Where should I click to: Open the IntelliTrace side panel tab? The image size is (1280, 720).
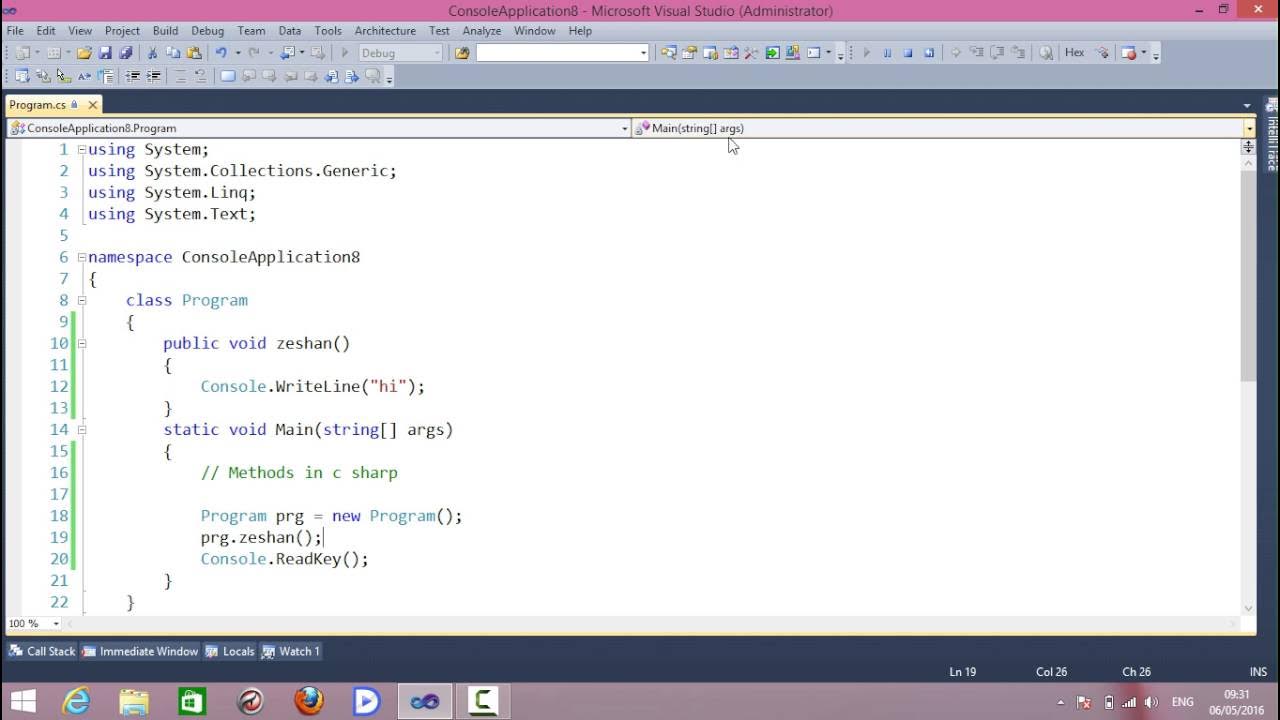pos(1272,135)
